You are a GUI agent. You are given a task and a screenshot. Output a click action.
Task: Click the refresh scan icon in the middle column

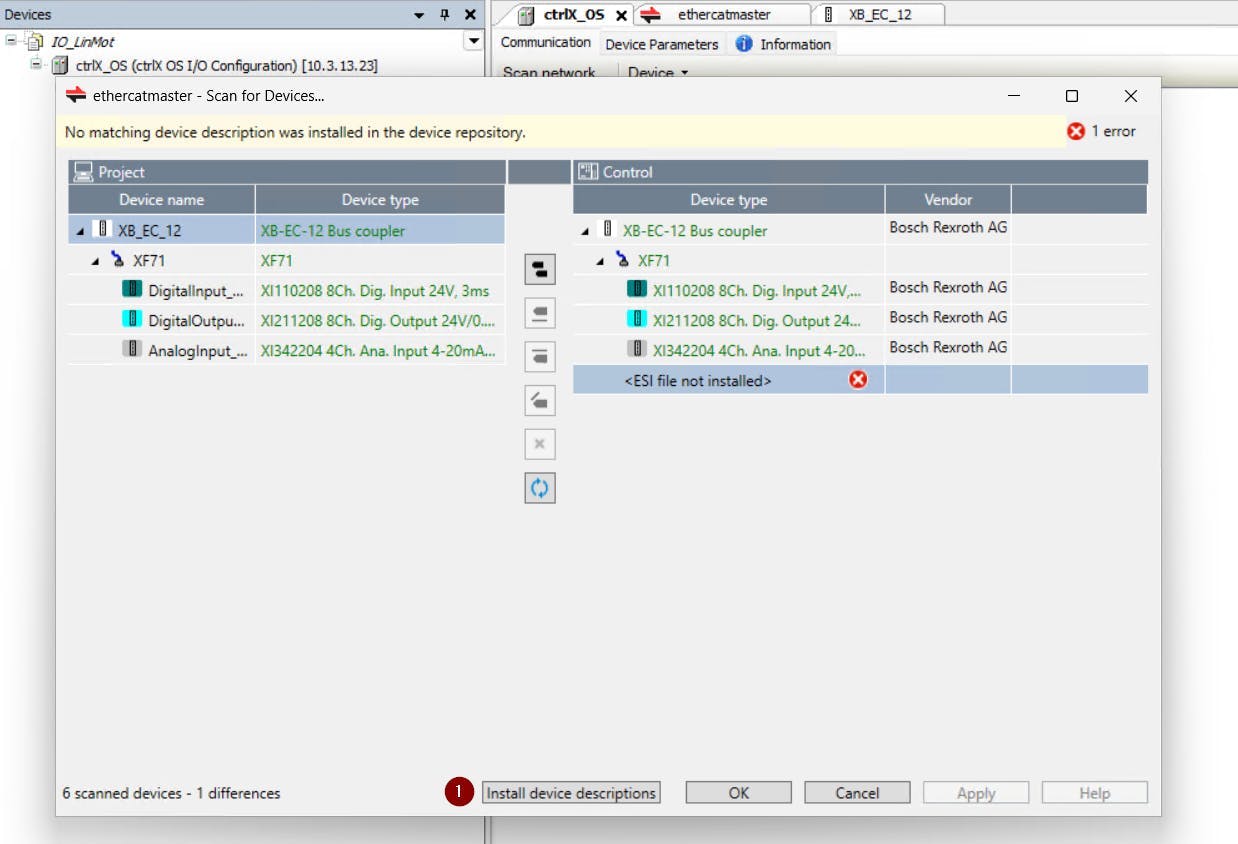540,488
